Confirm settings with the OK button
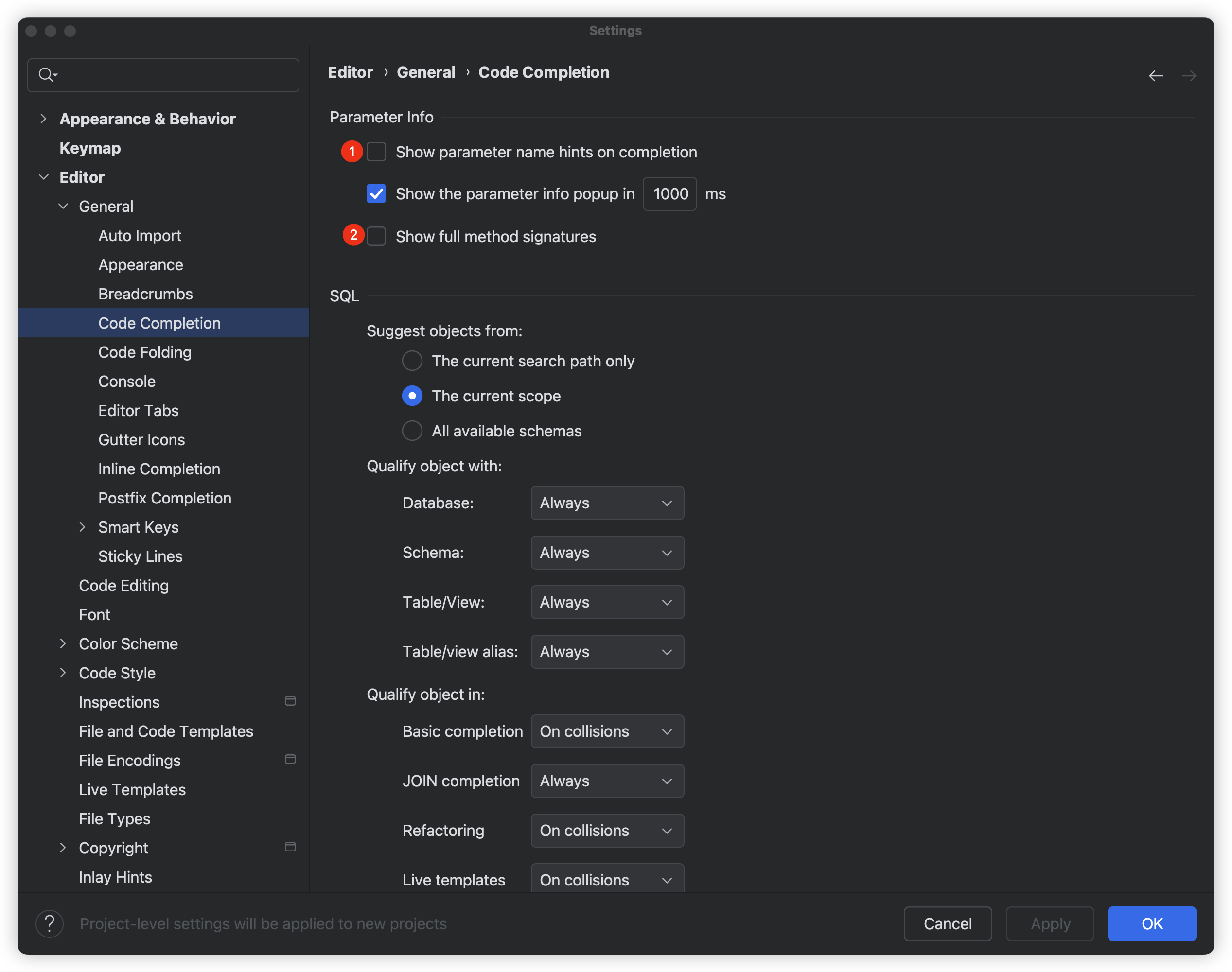The image size is (1232, 972). point(1151,923)
